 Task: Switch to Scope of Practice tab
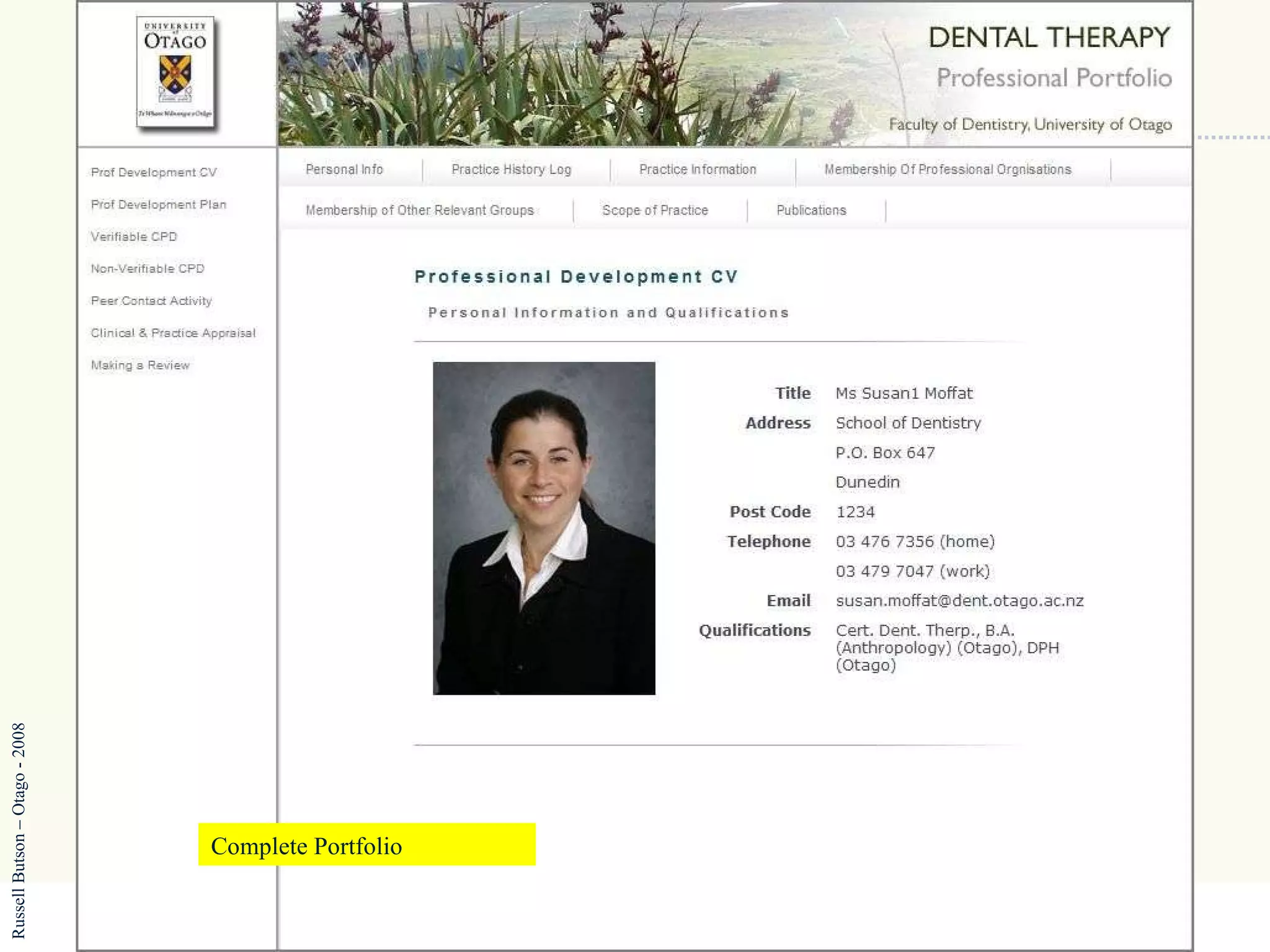(655, 210)
